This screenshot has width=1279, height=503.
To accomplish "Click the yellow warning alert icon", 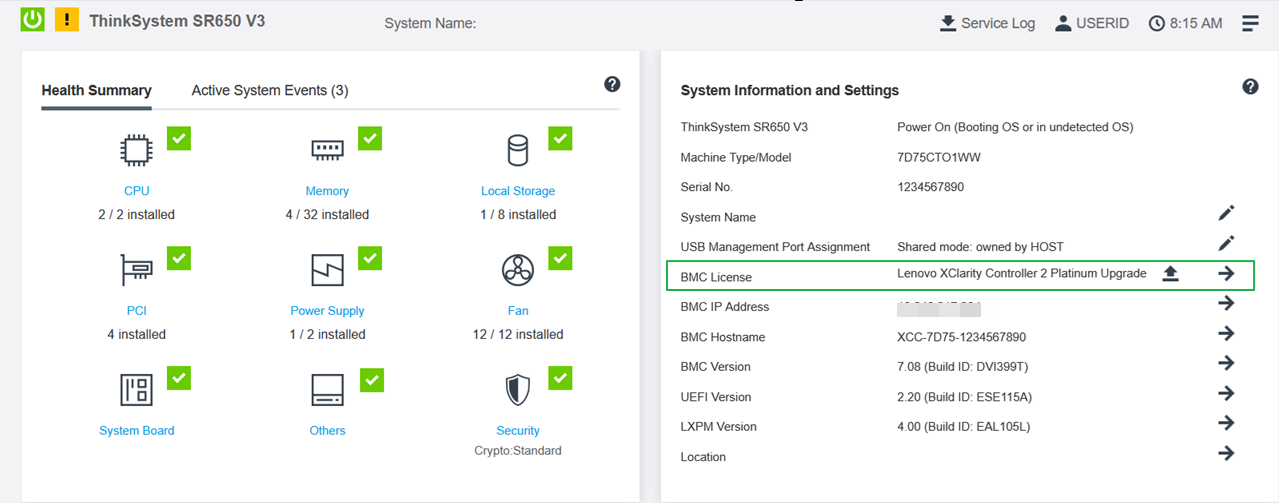I will pos(67,19).
